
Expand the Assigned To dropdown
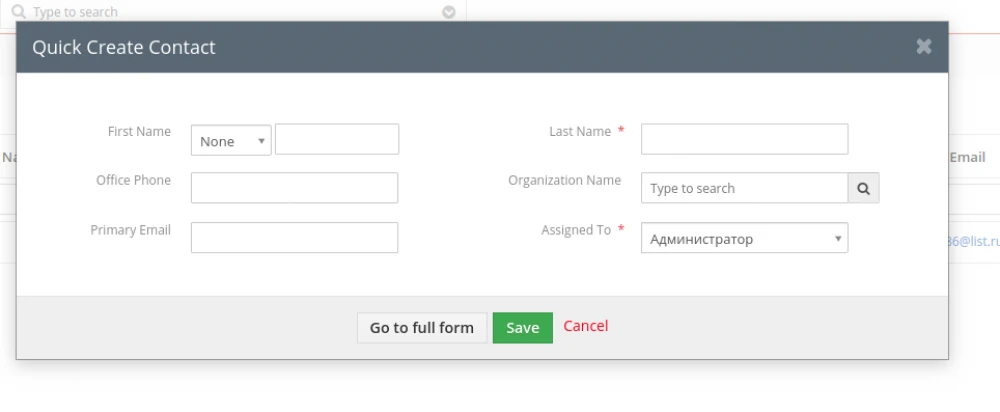744,239
